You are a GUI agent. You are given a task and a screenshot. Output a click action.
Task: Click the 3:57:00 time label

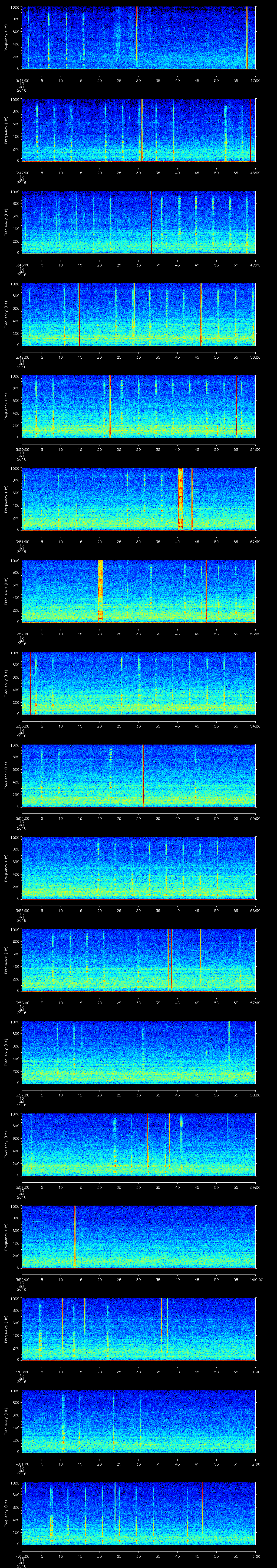[x=22, y=1095]
